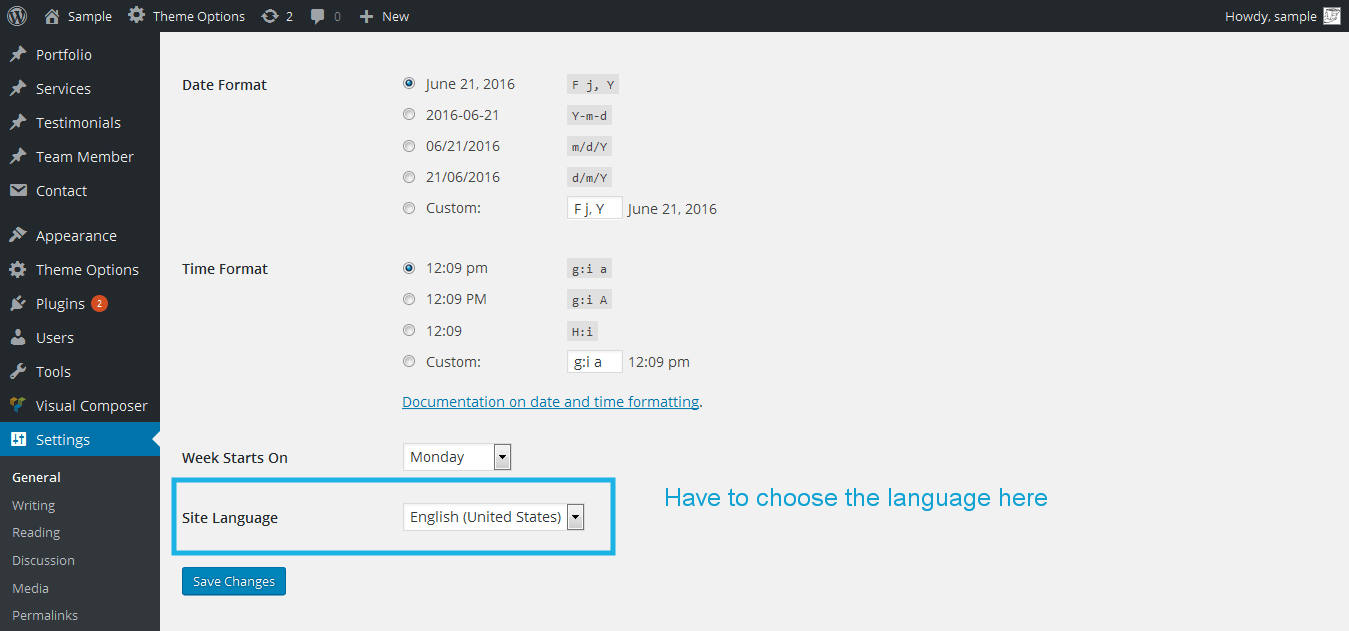Click the user avatar next to Howdy
The height and width of the screenshot is (631, 1349).
coord(1331,16)
